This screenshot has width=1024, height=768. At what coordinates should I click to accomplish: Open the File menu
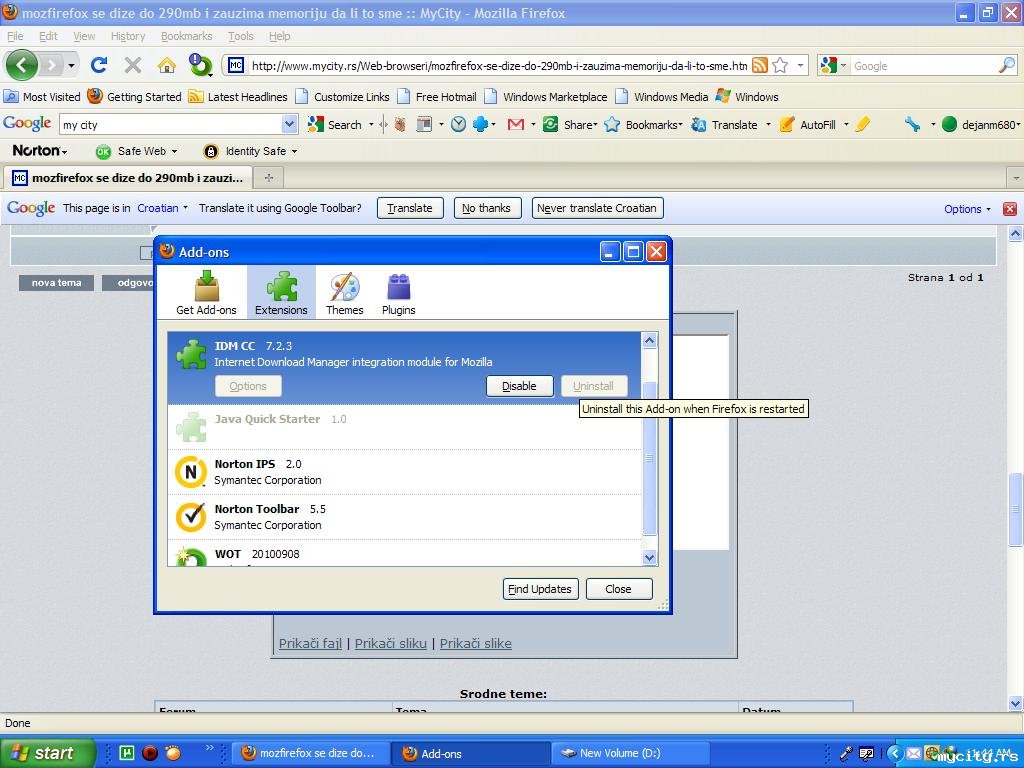[14, 36]
